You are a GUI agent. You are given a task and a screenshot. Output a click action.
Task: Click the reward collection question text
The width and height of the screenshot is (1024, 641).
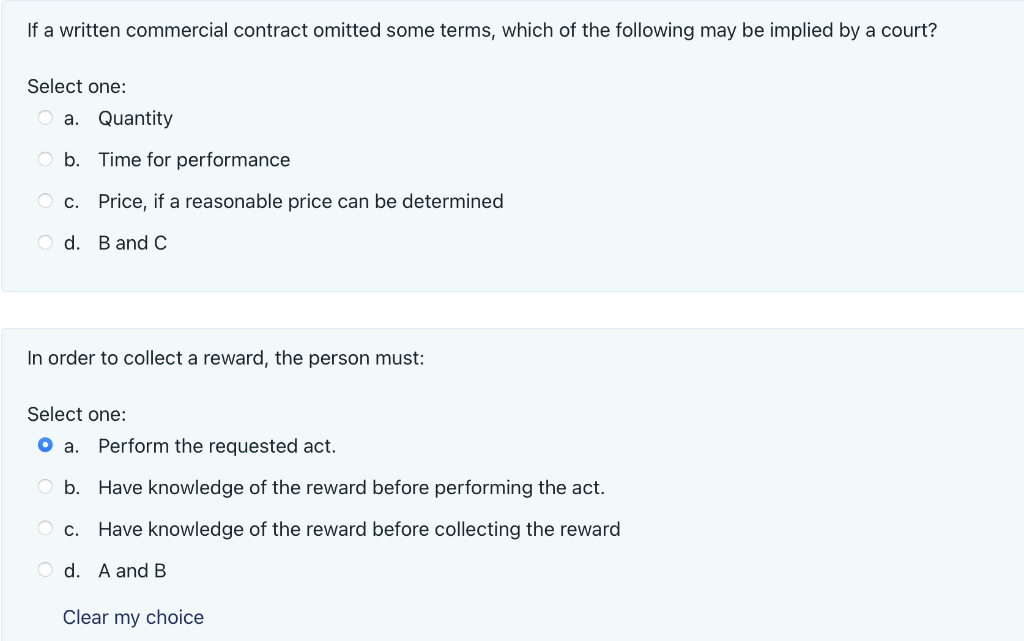225,358
